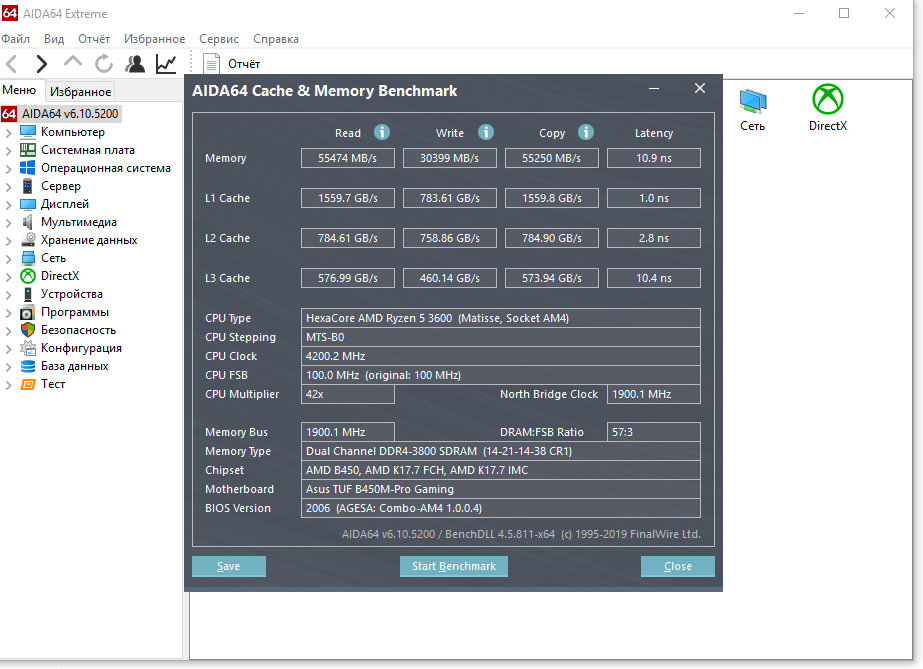Viewport: 923px width, 669px height.
Task: Click the Close button in benchmark dialog
Action: 678,566
